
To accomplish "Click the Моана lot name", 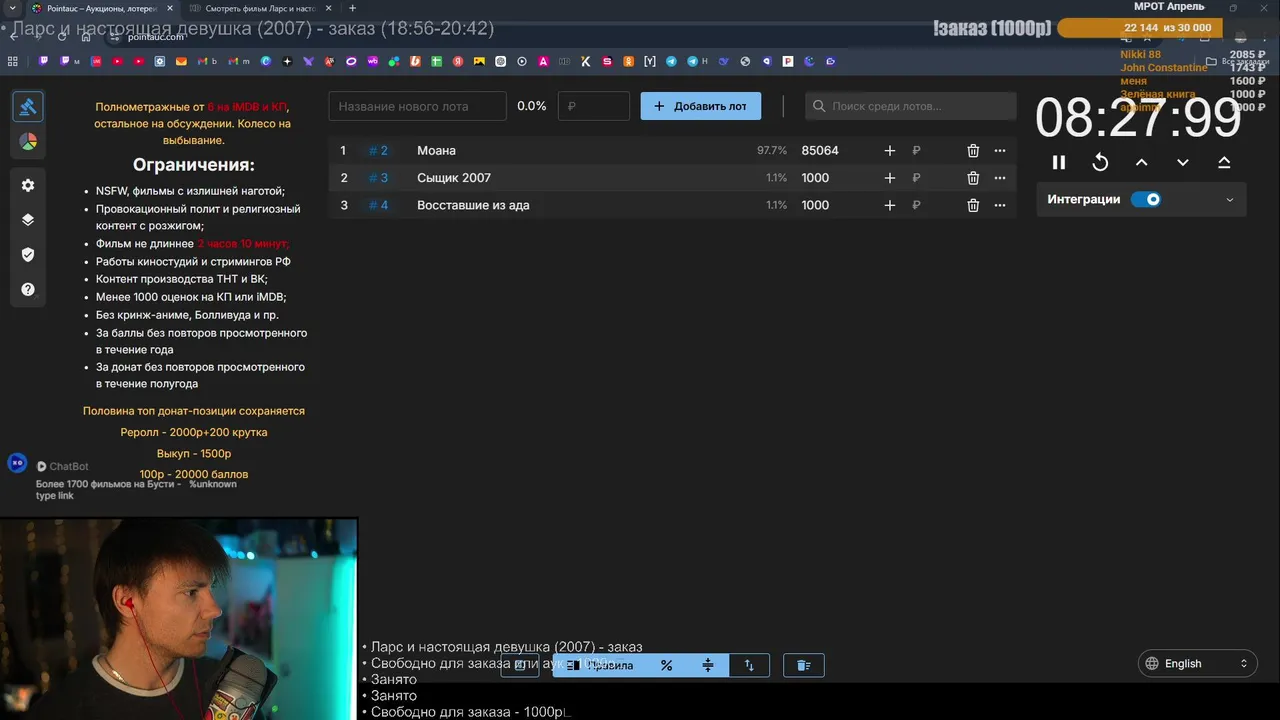I will coord(436,151).
